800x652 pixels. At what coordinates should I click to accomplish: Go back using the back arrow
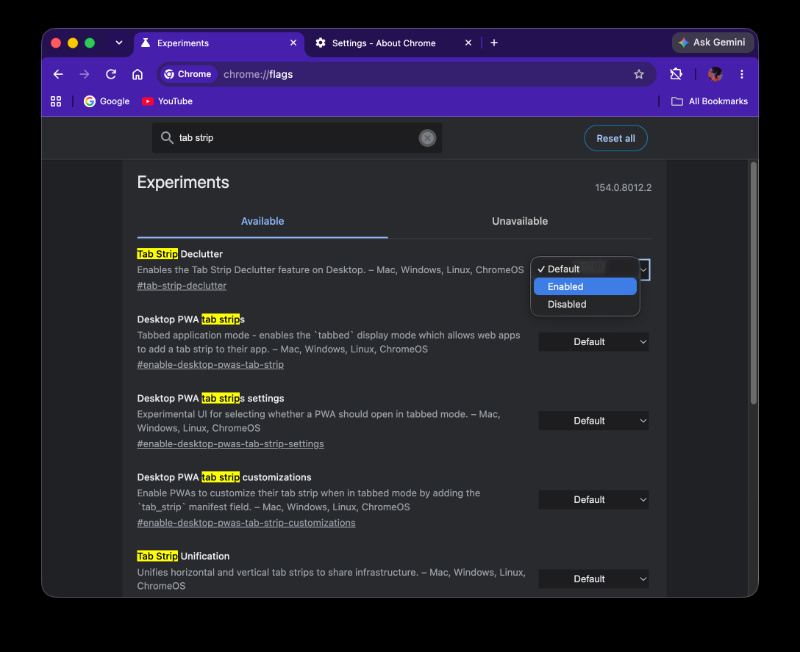58,74
